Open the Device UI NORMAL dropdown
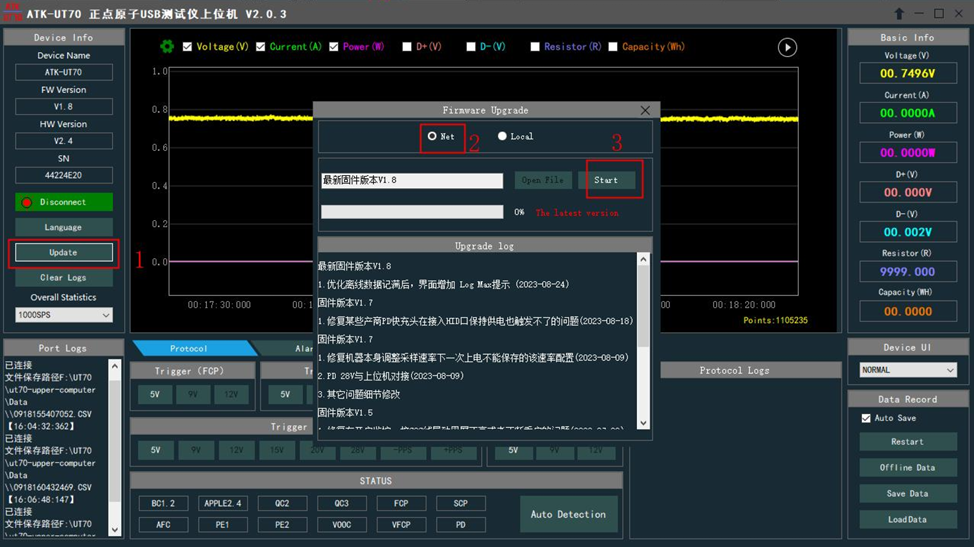 click(x=908, y=370)
